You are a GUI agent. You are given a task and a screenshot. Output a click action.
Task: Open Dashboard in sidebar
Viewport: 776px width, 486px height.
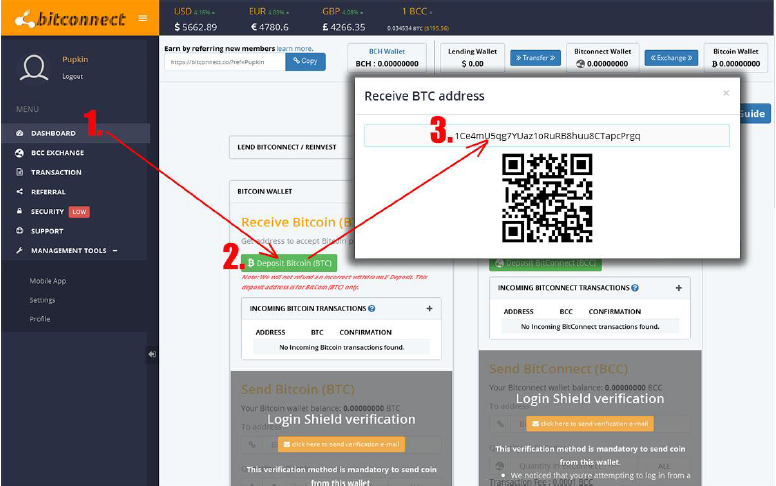tap(75, 133)
